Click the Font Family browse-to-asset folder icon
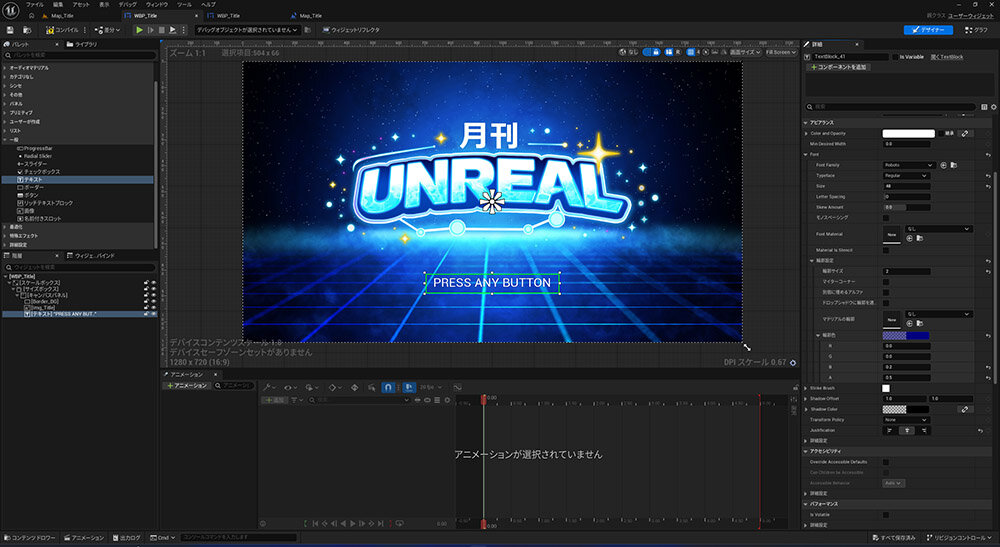This screenshot has width=1000, height=547. (x=954, y=164)
